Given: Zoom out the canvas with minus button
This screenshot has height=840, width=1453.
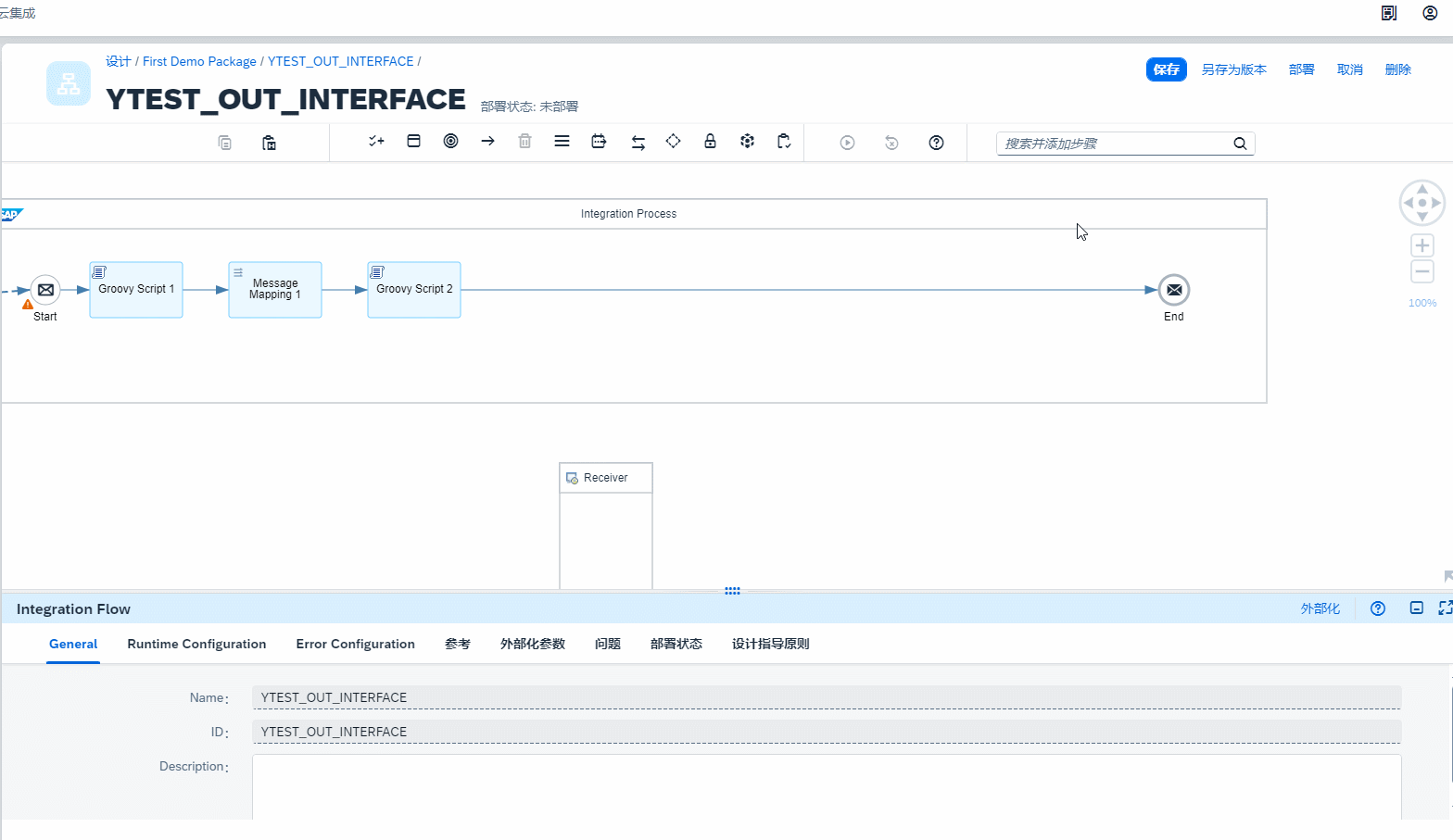Looking at the screenshot, I should coord(1421,271).
